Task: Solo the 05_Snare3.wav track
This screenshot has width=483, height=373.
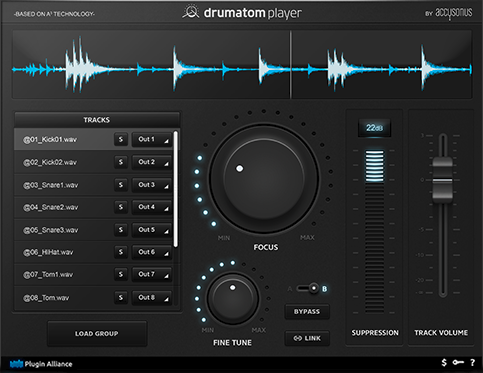Action: coord(121,230)
